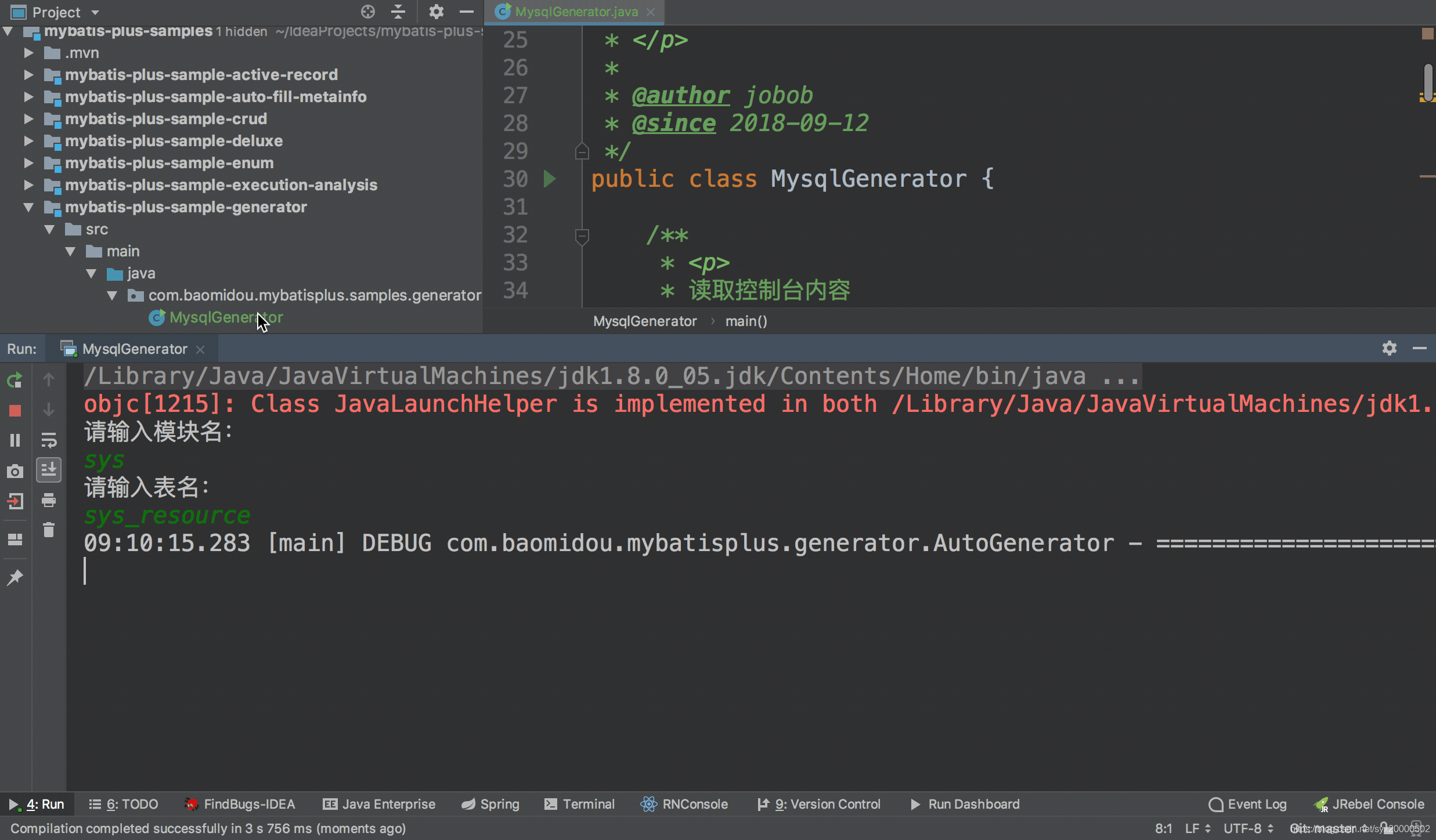Open Project panel settings gear
Screen dimensions: 1436x840
(x=436, y=12)
